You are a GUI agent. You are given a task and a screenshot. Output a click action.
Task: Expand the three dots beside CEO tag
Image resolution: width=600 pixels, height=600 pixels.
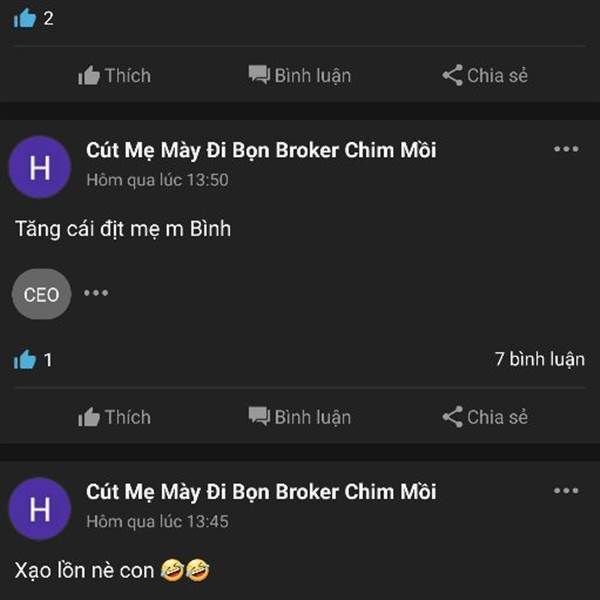point(96,293)
